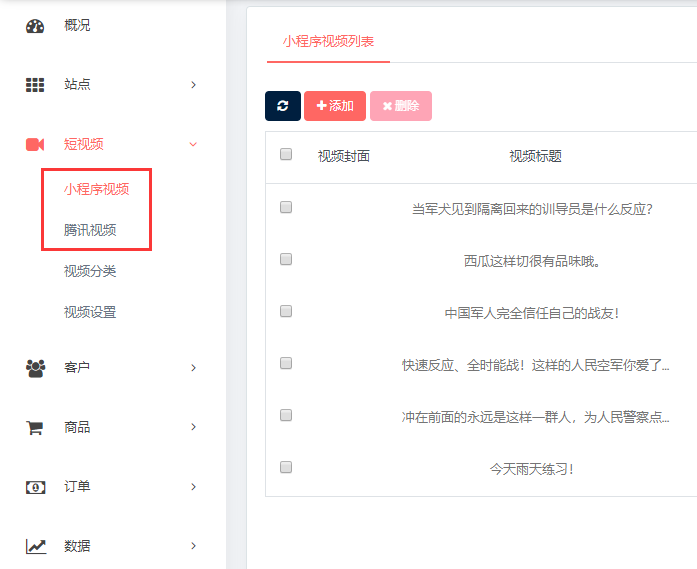Open the 腾讯视频 submenu item
The height and width of the screenshot is (569, 697).
click(x=90, y=230)
